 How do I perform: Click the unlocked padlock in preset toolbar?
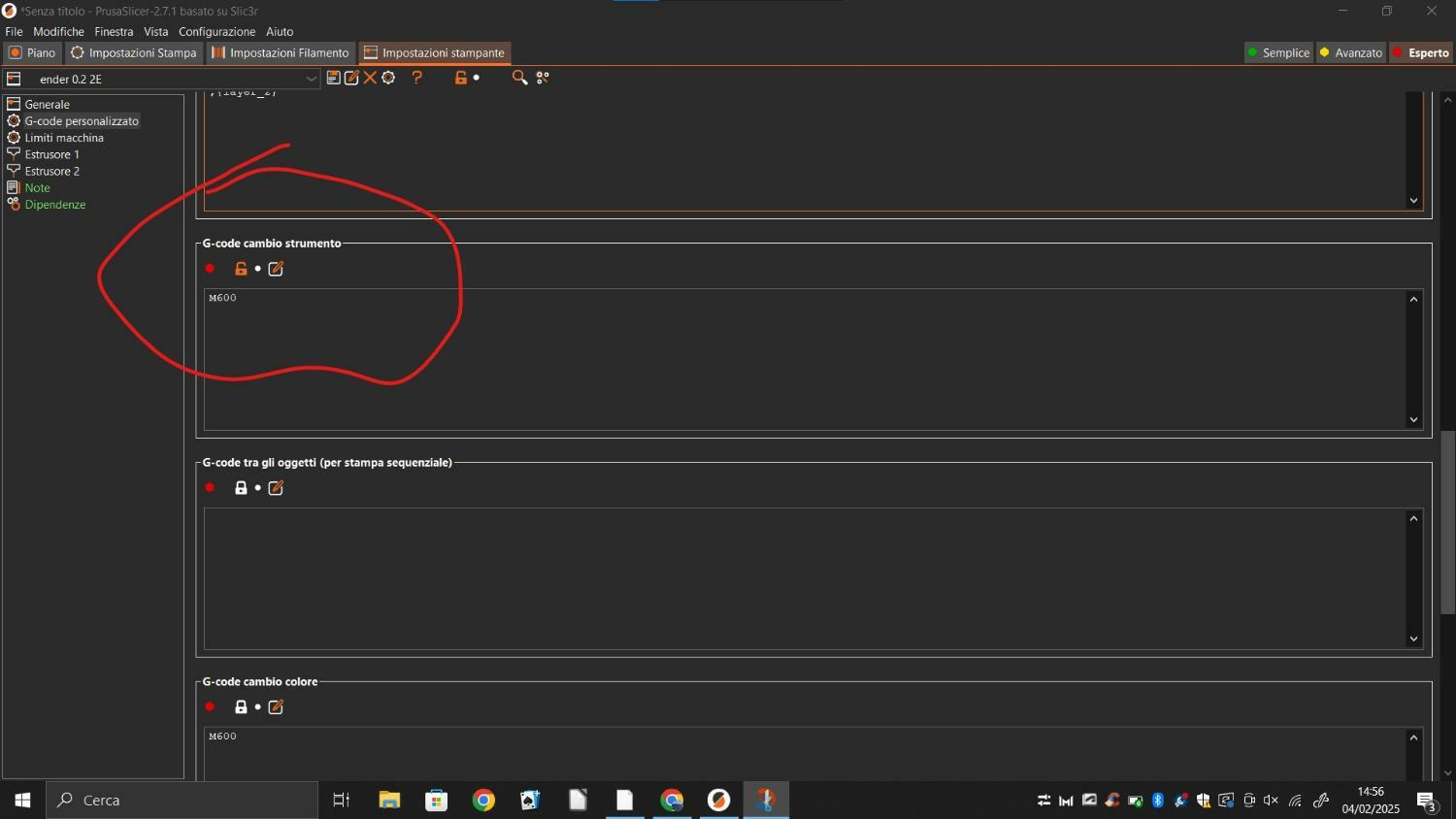(461, 78)
